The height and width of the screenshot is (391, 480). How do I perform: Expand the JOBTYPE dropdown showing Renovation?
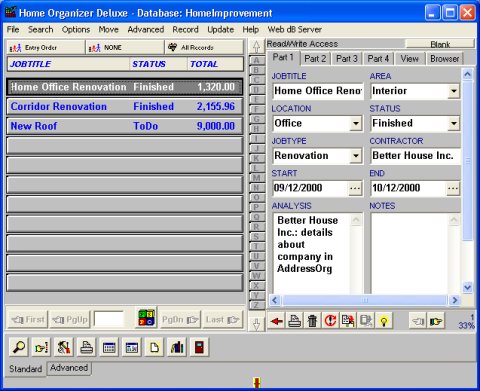pos(356,156)
